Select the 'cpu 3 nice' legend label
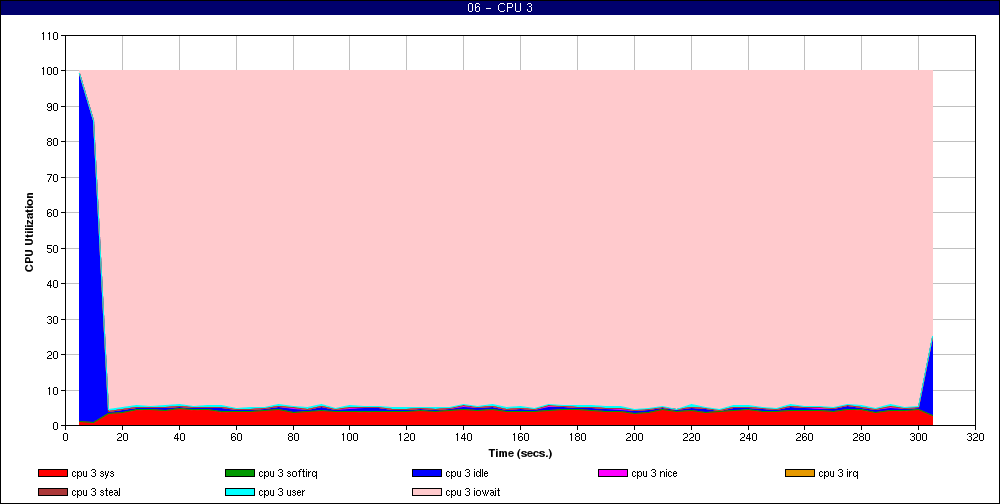The height and width of the screenshot is (504, 1000). point(654,473)
